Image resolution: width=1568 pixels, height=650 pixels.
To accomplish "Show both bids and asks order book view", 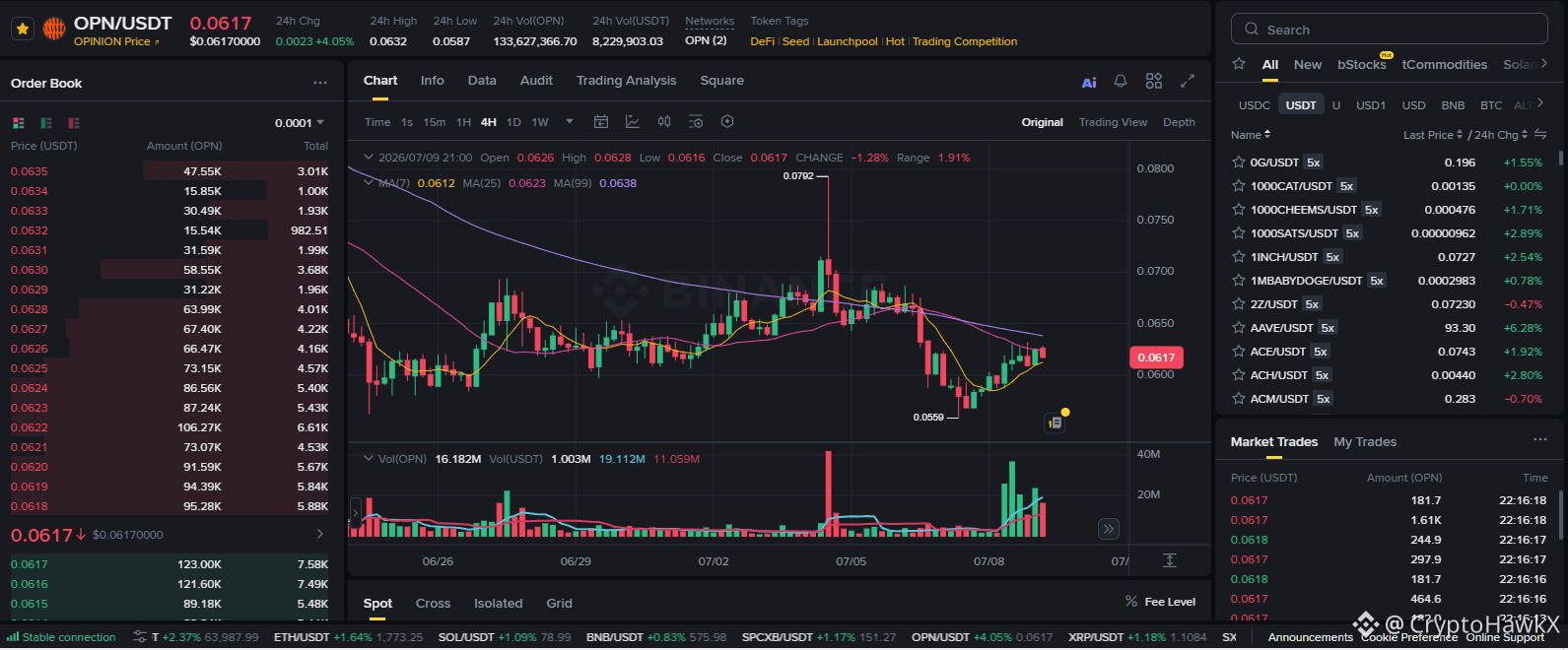I will click(19, 123).
